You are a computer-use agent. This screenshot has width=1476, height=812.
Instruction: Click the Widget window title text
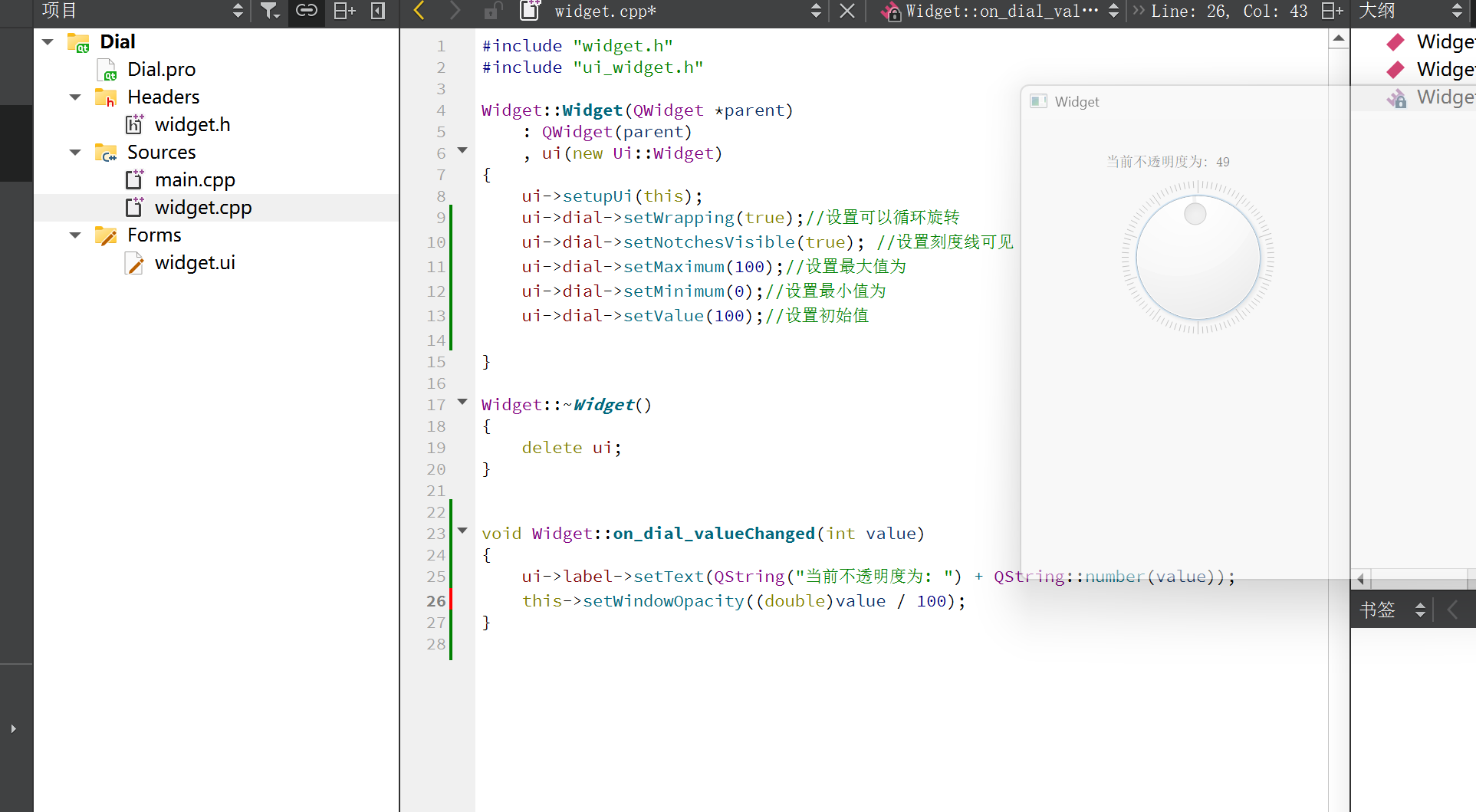[1077, 102]
